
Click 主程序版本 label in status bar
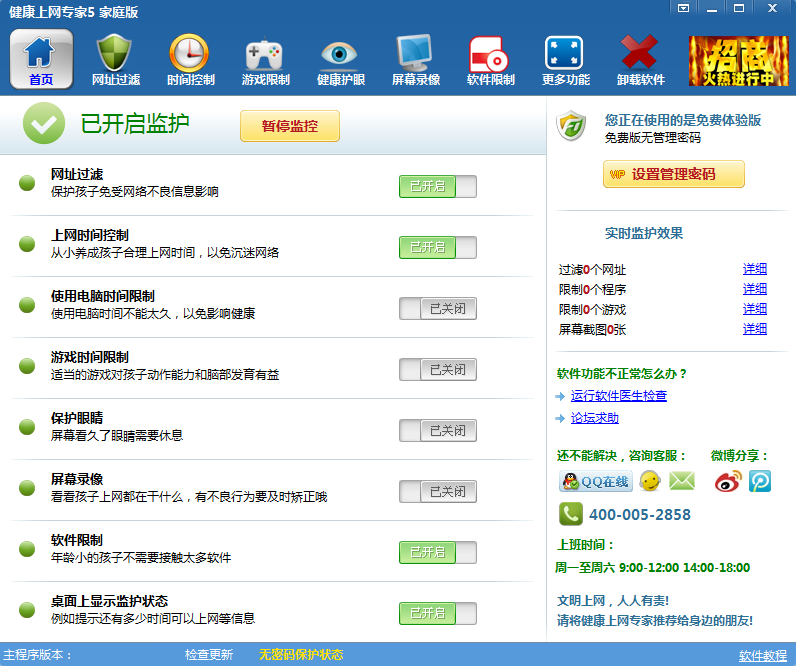click(38, 655)
